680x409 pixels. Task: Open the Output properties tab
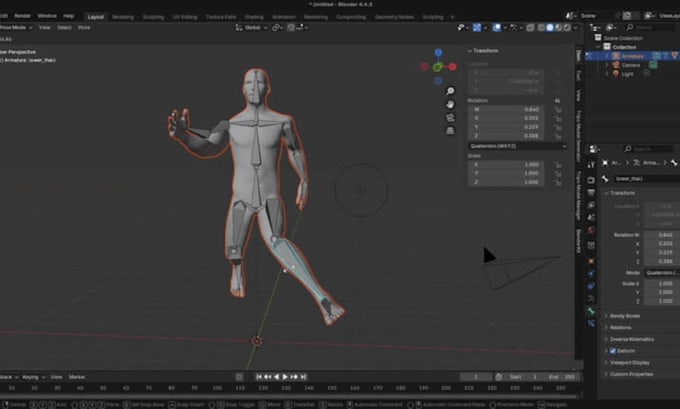pos(591,192)
